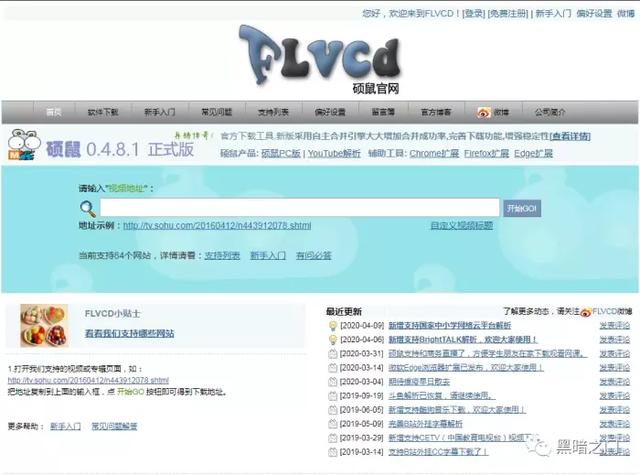
Task: Open 2020-04-09 国家中小学网络云平台 update link
Action: 449,326
